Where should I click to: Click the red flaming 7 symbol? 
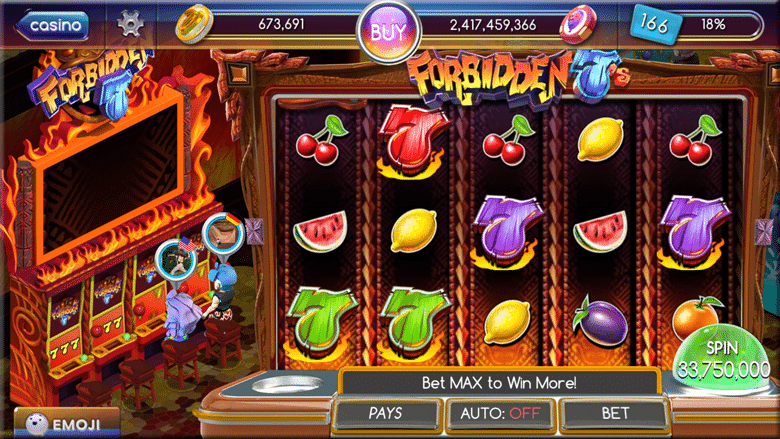point(412,140)
